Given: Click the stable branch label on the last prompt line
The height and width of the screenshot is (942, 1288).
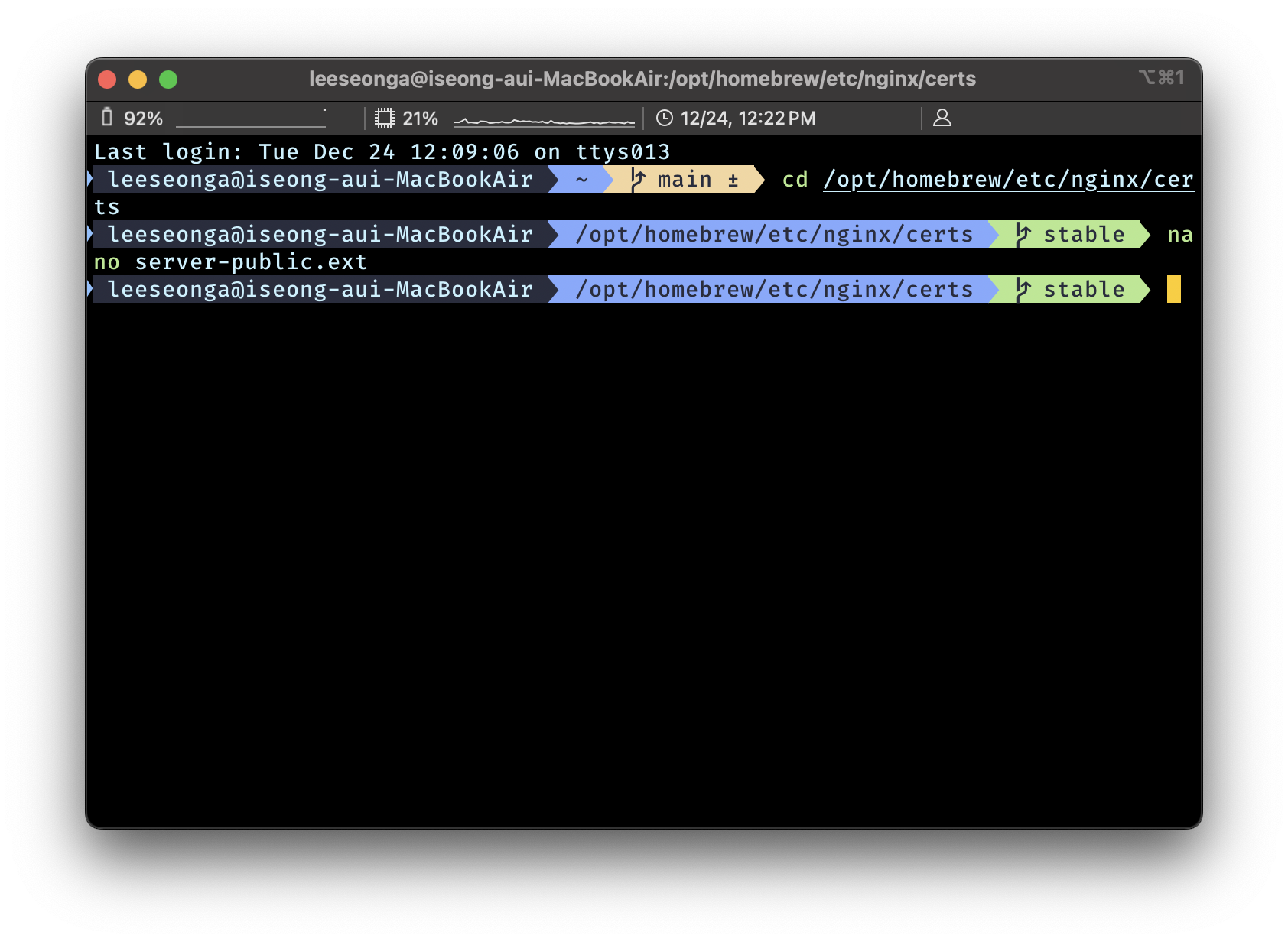Looking at the screenshot, I should click(1085, 290).
